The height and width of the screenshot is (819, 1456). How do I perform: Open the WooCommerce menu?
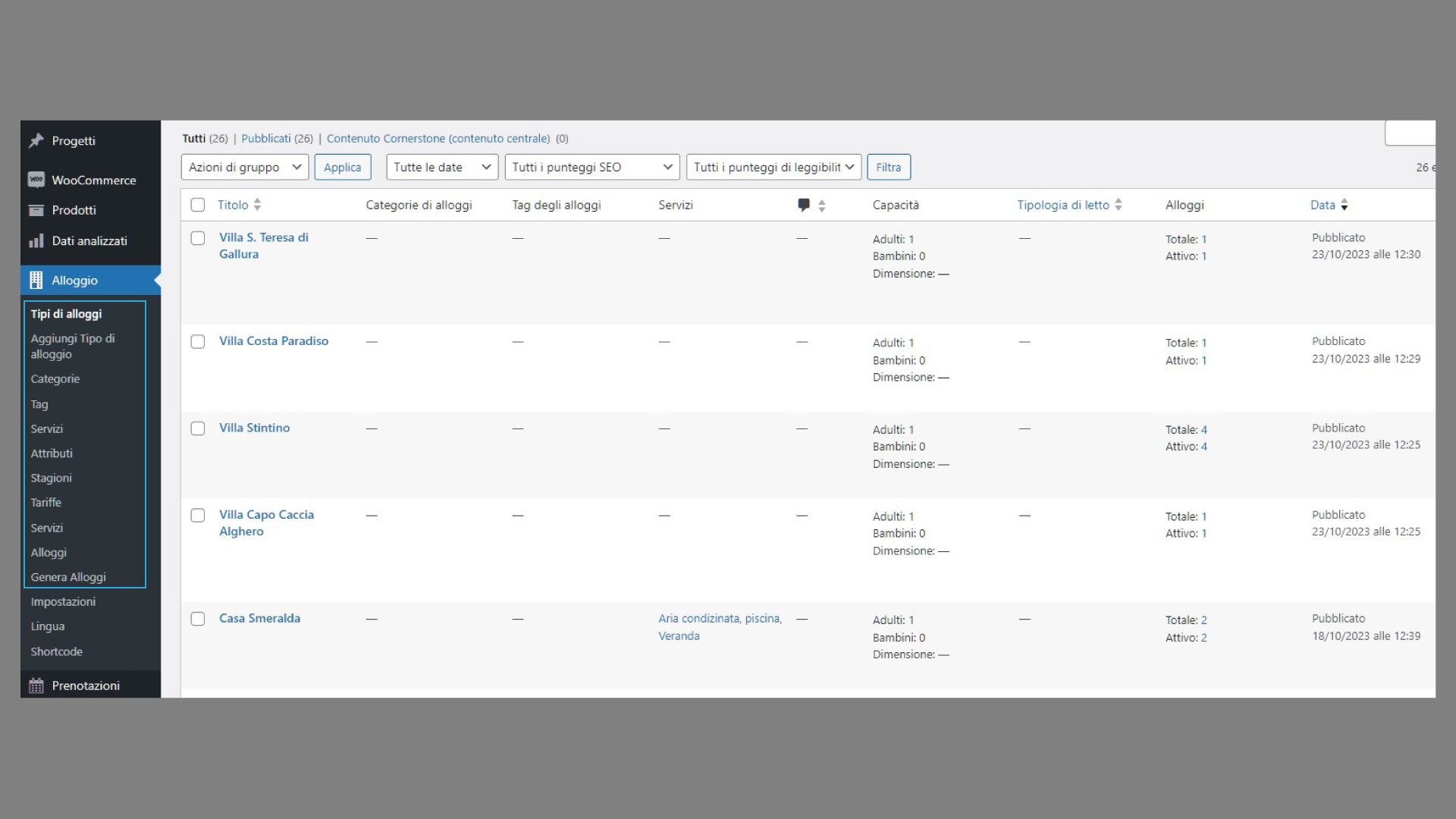click(90, 180)
